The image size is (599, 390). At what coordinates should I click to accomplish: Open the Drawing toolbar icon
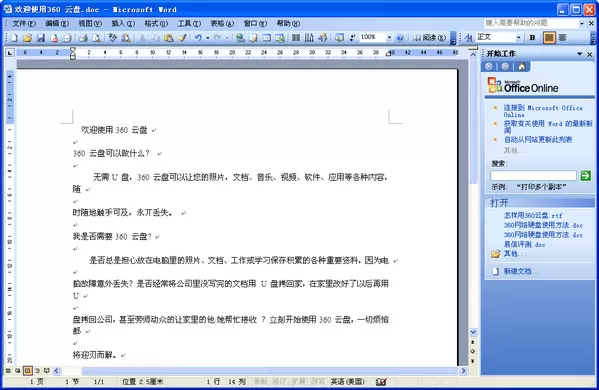pos(323,38)
